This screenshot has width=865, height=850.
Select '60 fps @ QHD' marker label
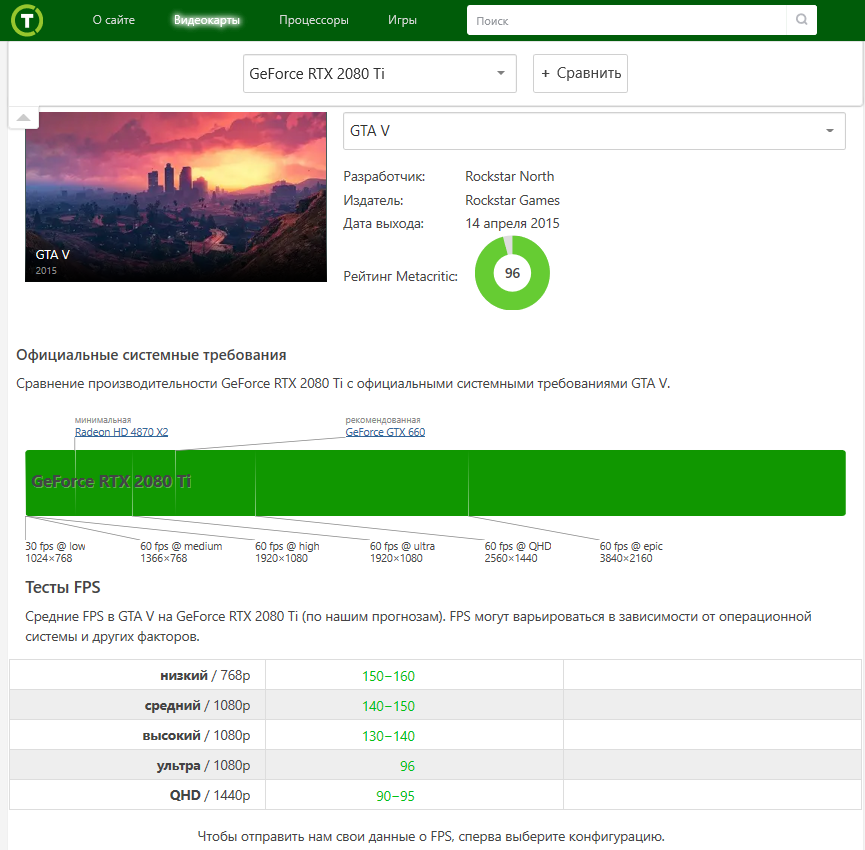[518, 552]
